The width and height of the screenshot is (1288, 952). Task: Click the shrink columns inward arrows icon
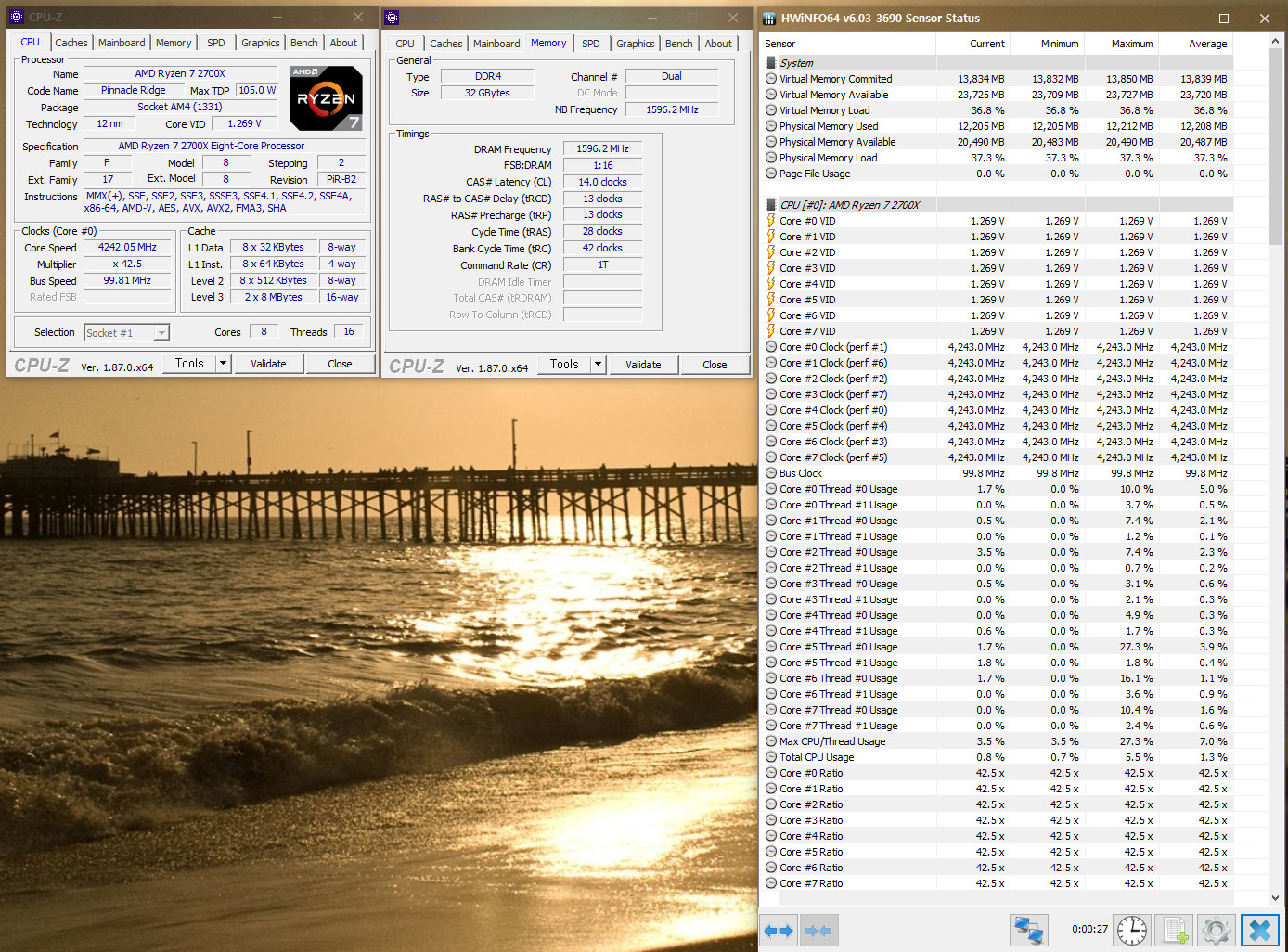[x=818, y=930]
